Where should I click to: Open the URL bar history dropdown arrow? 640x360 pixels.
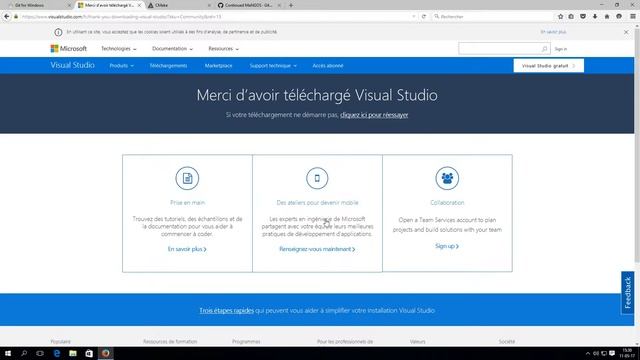413,17
